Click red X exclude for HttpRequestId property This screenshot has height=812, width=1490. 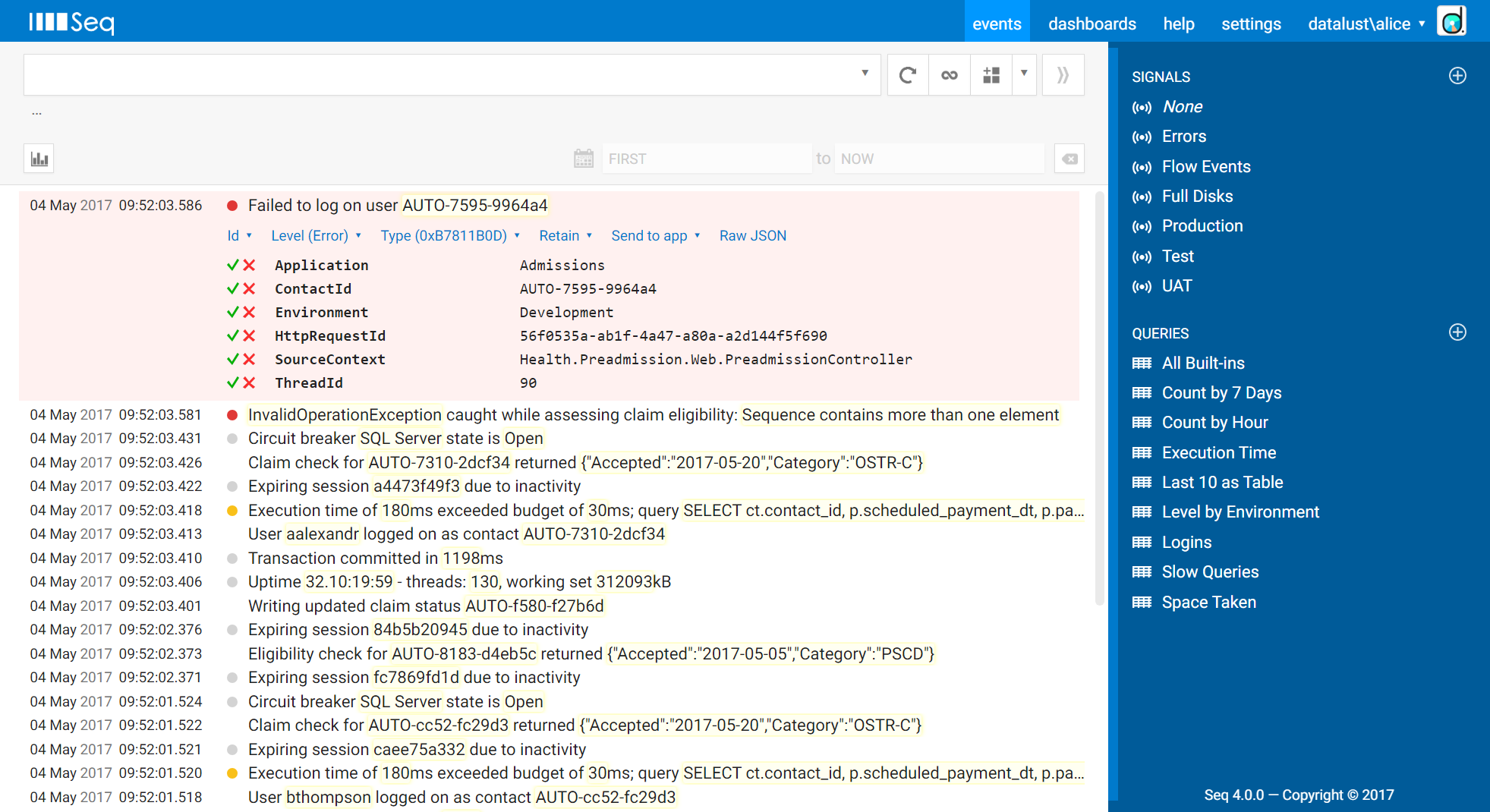pyautogui.click(x=249, y=335)
